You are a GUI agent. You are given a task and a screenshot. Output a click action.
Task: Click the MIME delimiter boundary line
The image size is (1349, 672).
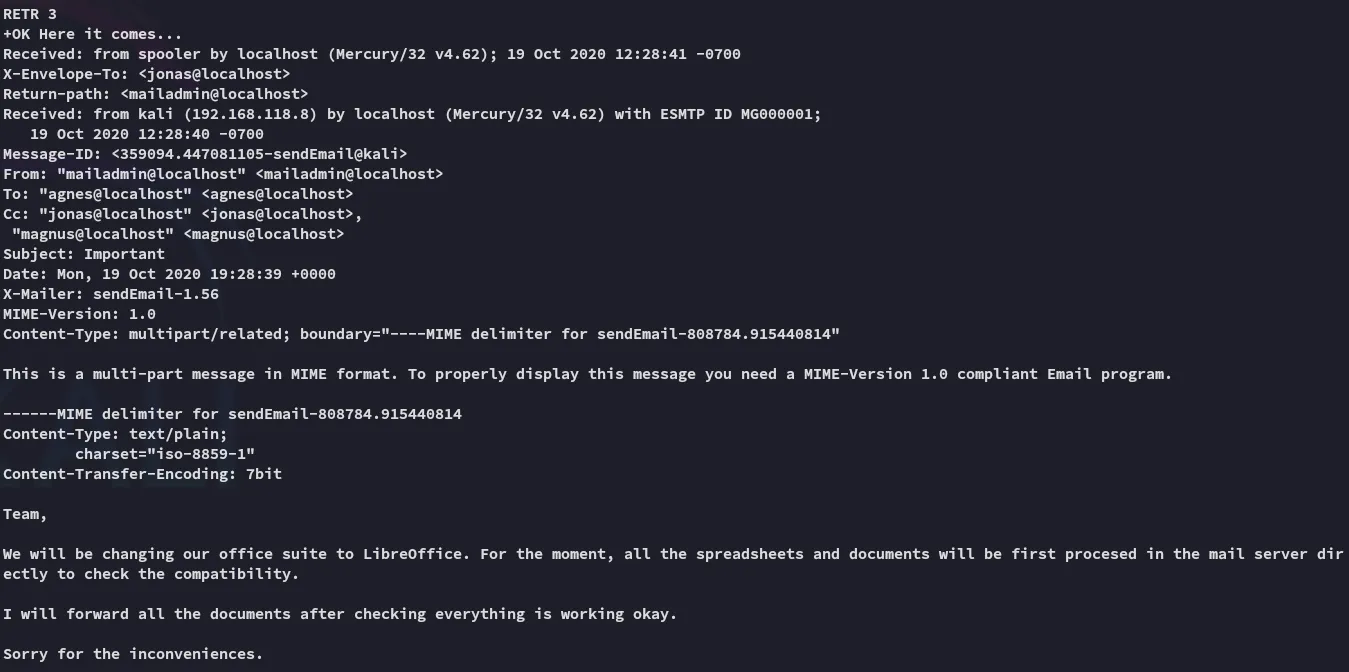coord(232,414)
